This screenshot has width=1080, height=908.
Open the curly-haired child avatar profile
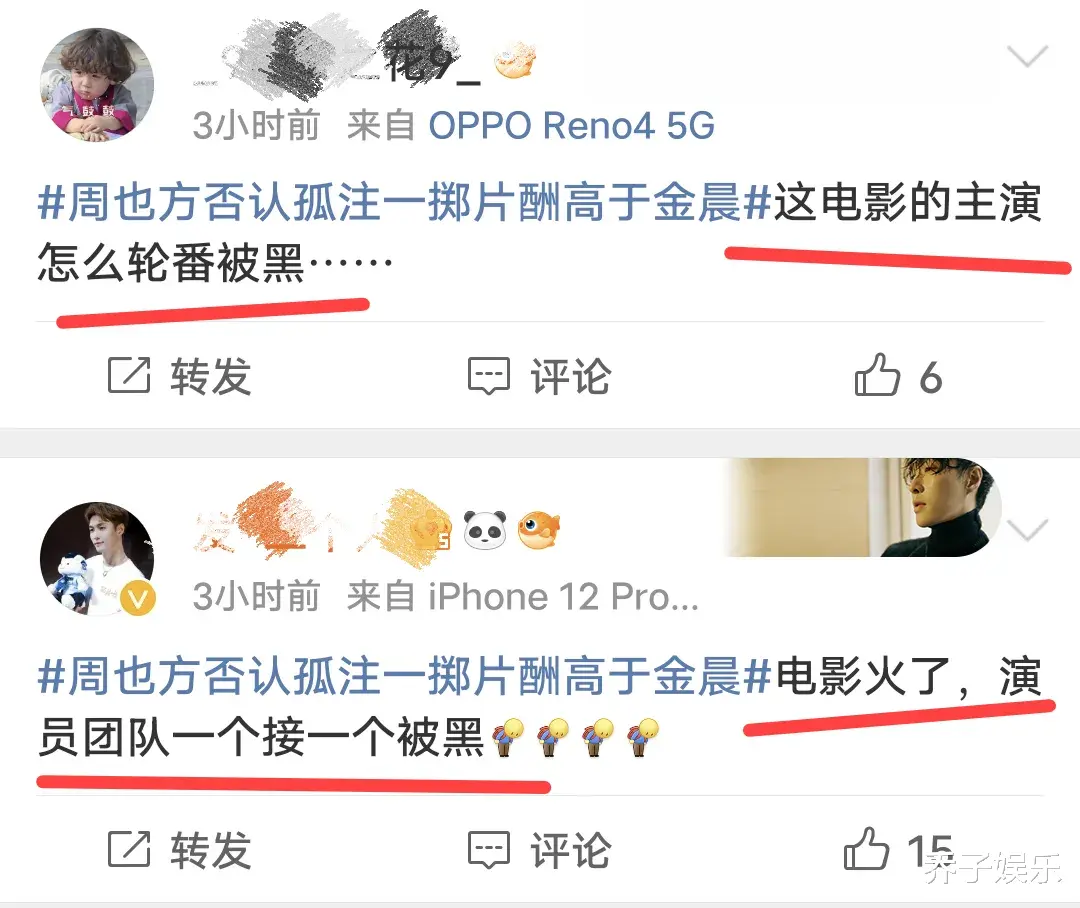tap(96, 85)
